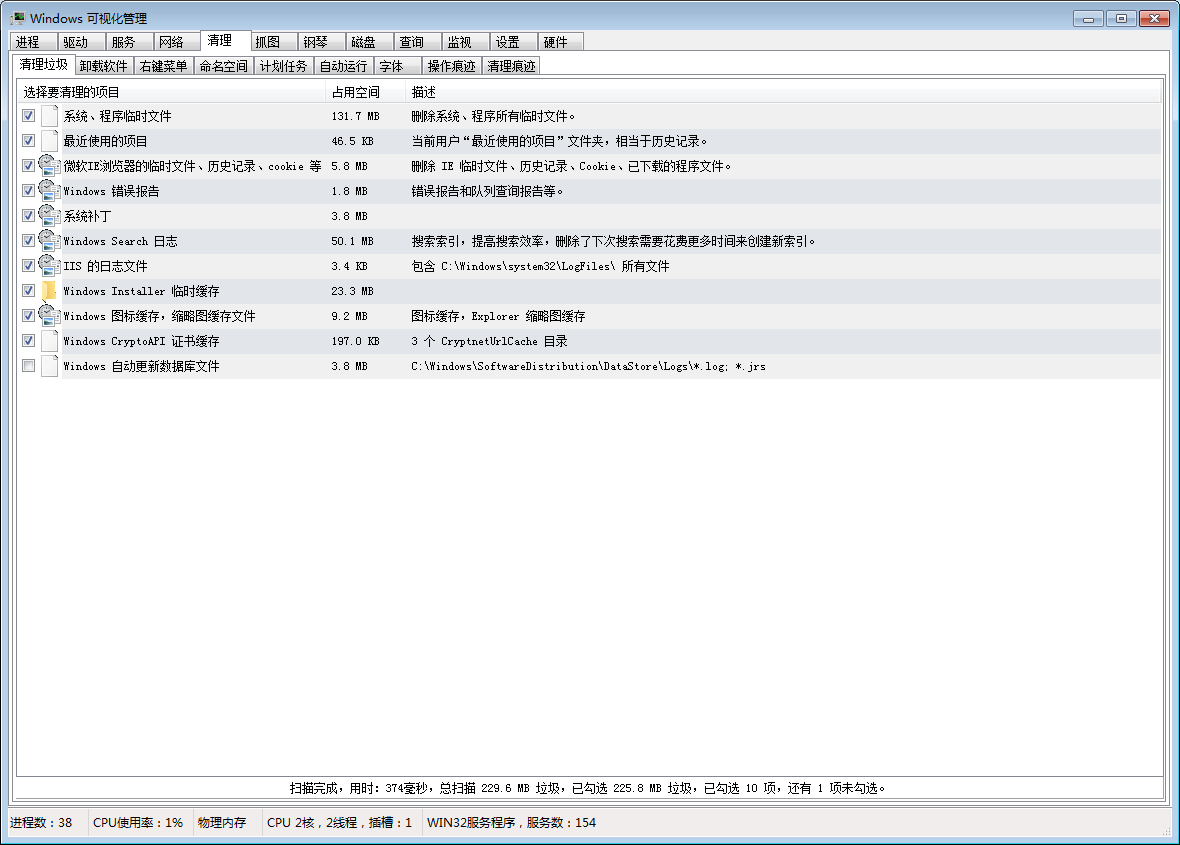This screenshot has width=1180, height=845.
Task: Open the 卸载软件 sub-tab
Action: 104,66
